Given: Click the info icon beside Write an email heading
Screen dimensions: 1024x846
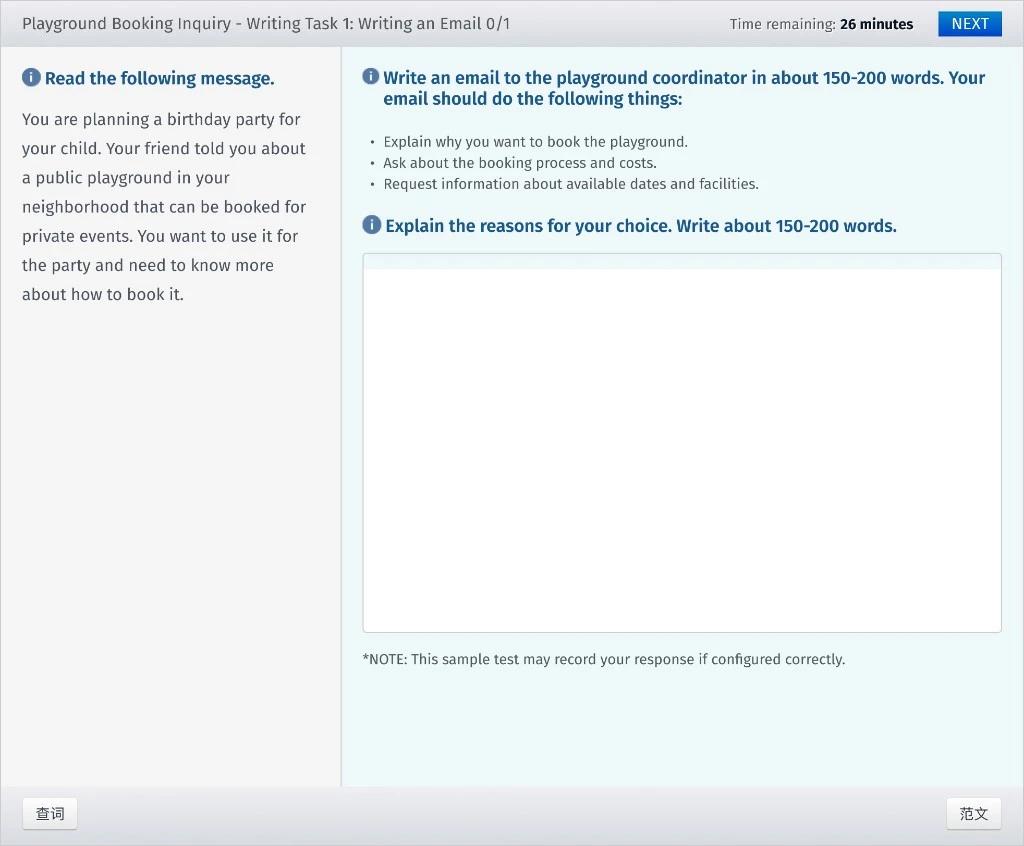Looking at the screenshot, I should click(371, 77).
